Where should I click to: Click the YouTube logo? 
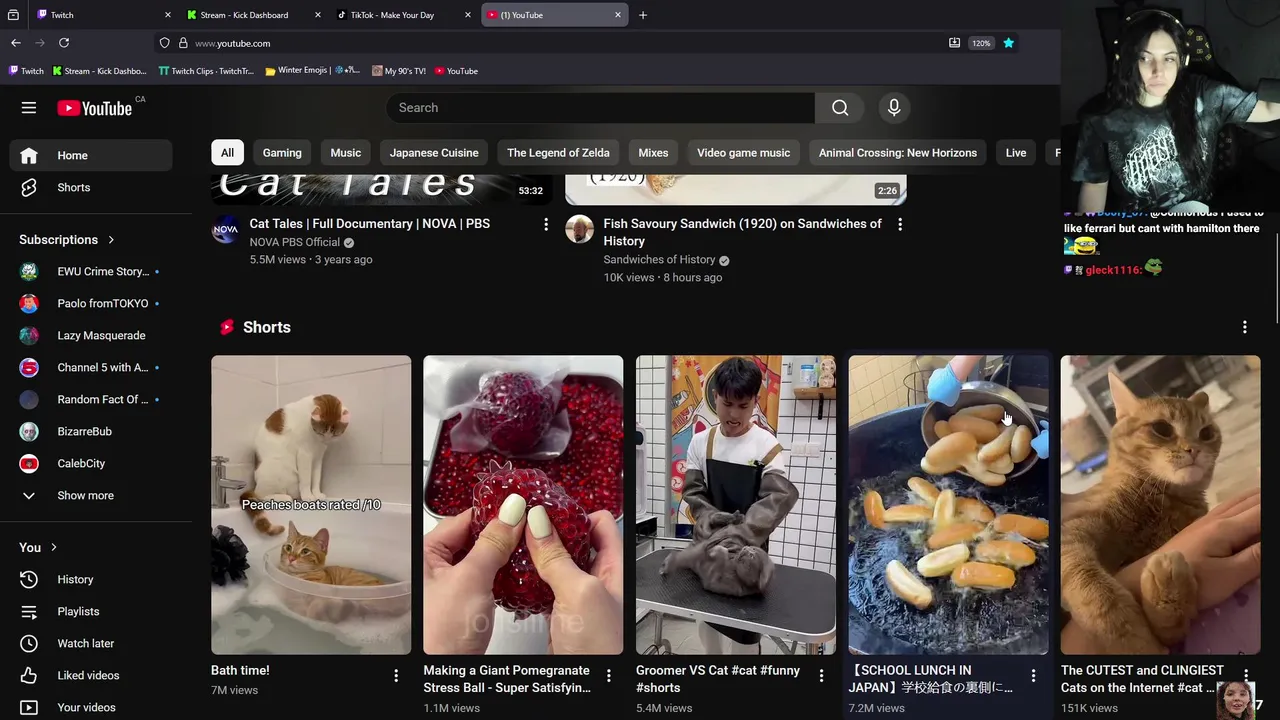coord(95,108)
